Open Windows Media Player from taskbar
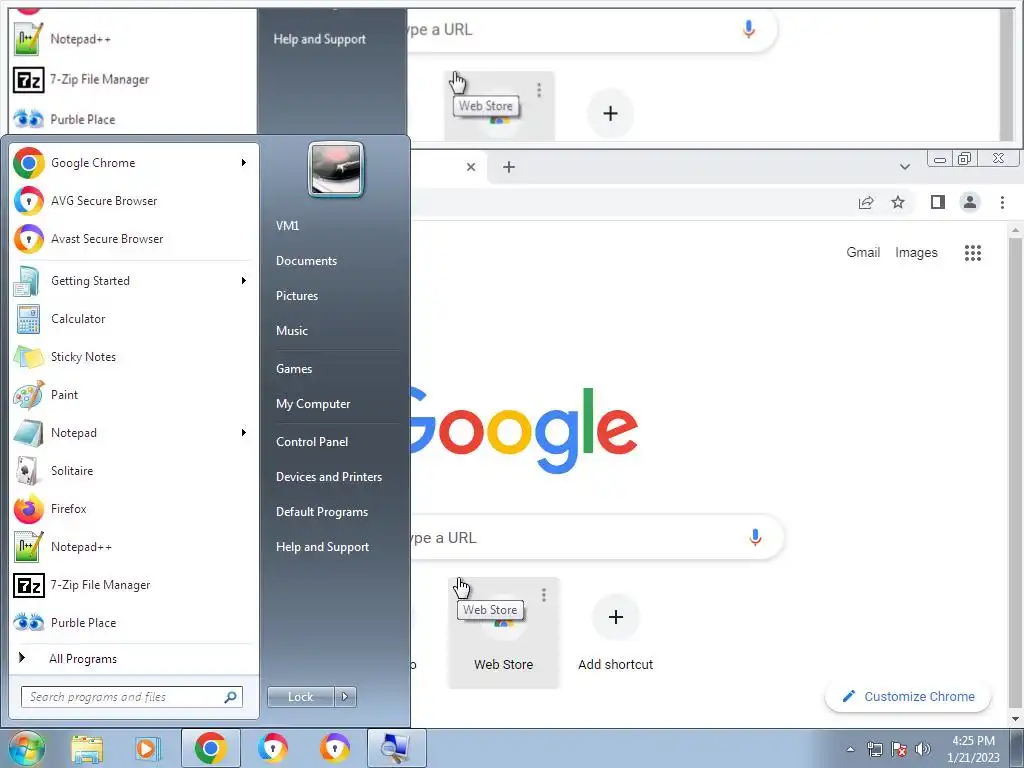The width and height of the screenshot is (1024, 768). click(x=147, y=748)
